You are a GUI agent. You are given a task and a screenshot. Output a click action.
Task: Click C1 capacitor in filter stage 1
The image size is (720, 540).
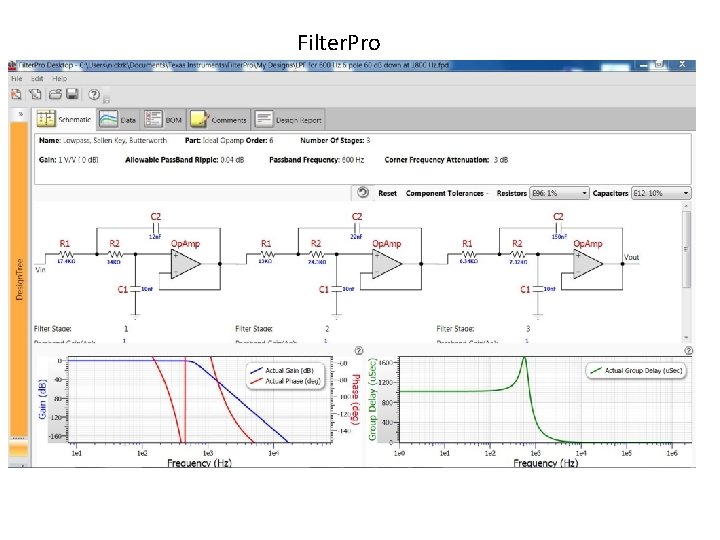click(x=135, y=289)
